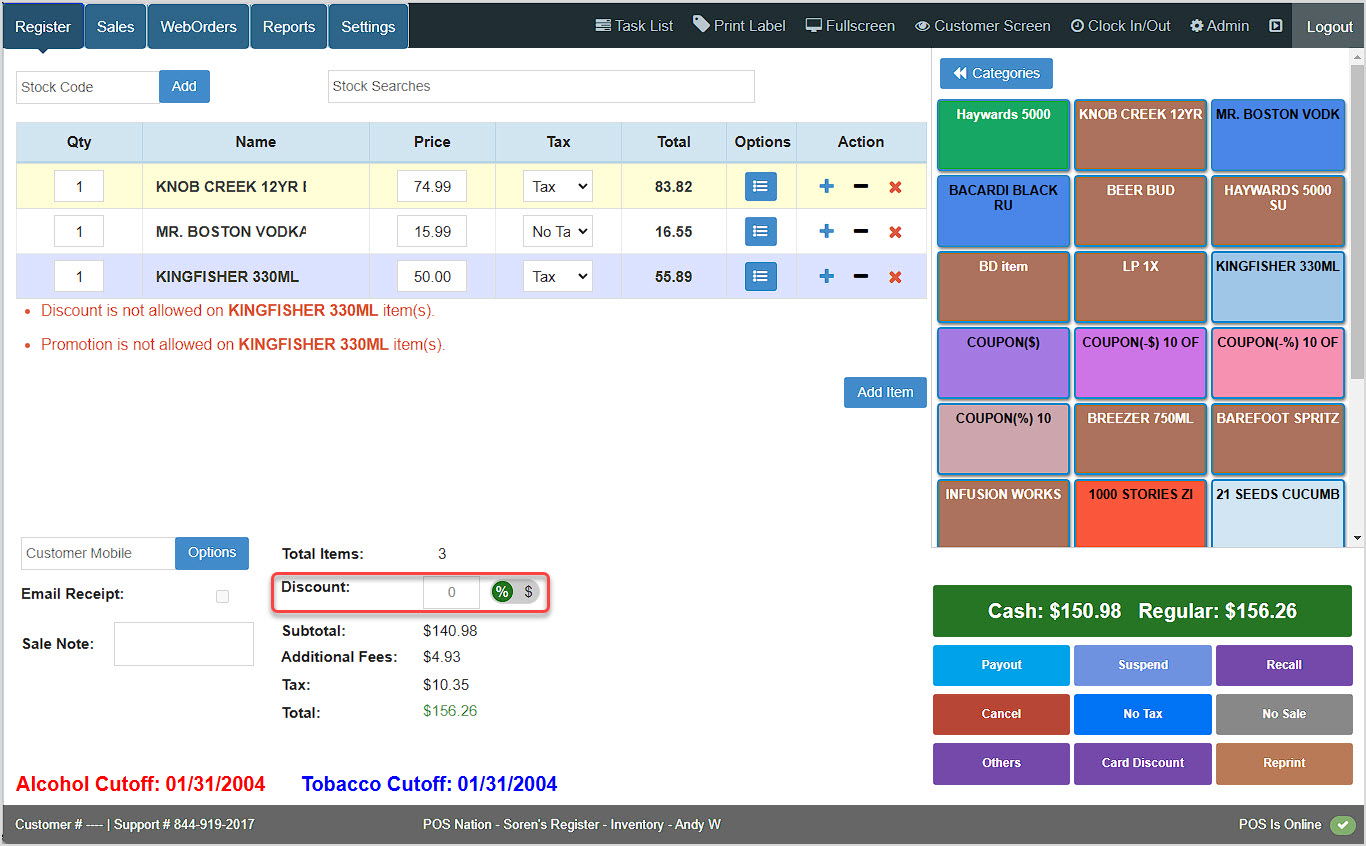1366x846 pixels.
Task: Open the Settings tab
Action: (x=367, y=25)
